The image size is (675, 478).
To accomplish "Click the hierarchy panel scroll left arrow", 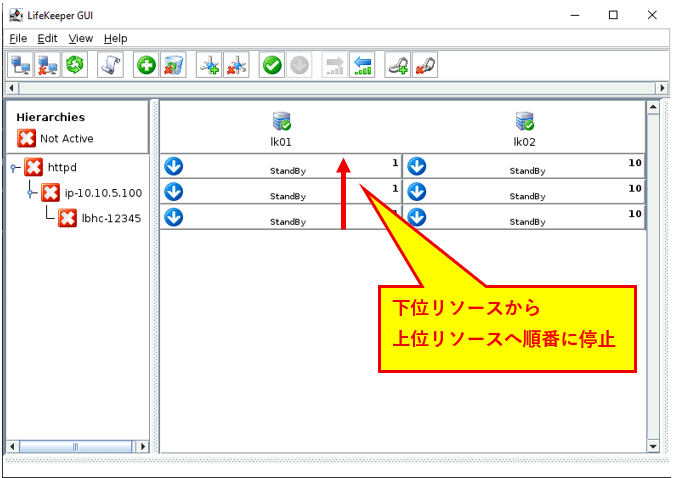I will (12, 446).
